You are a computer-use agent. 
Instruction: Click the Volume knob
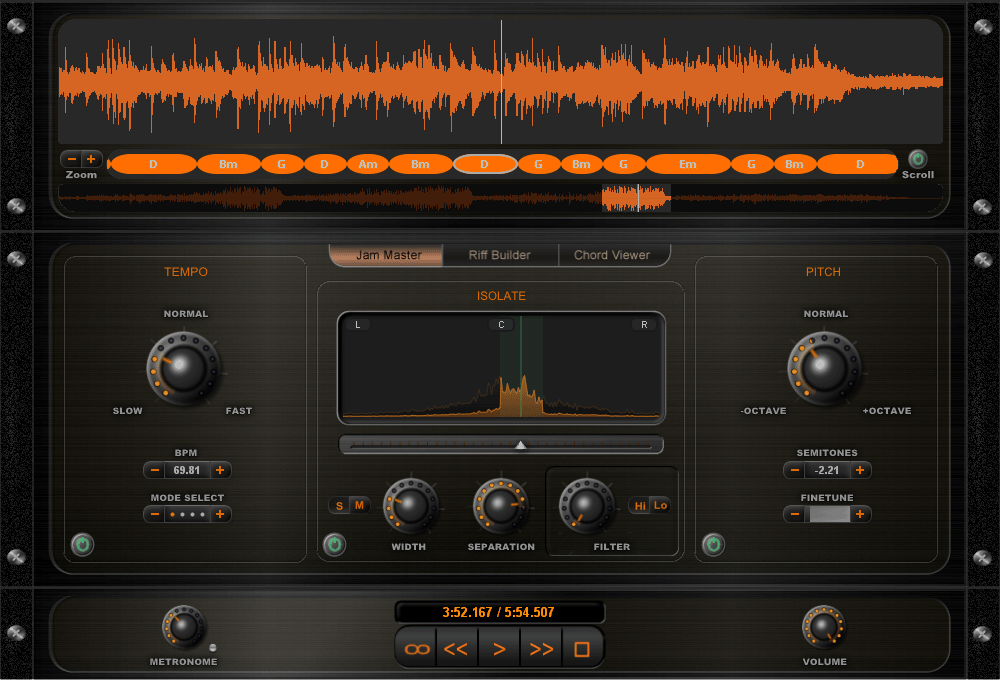[823, 626]
